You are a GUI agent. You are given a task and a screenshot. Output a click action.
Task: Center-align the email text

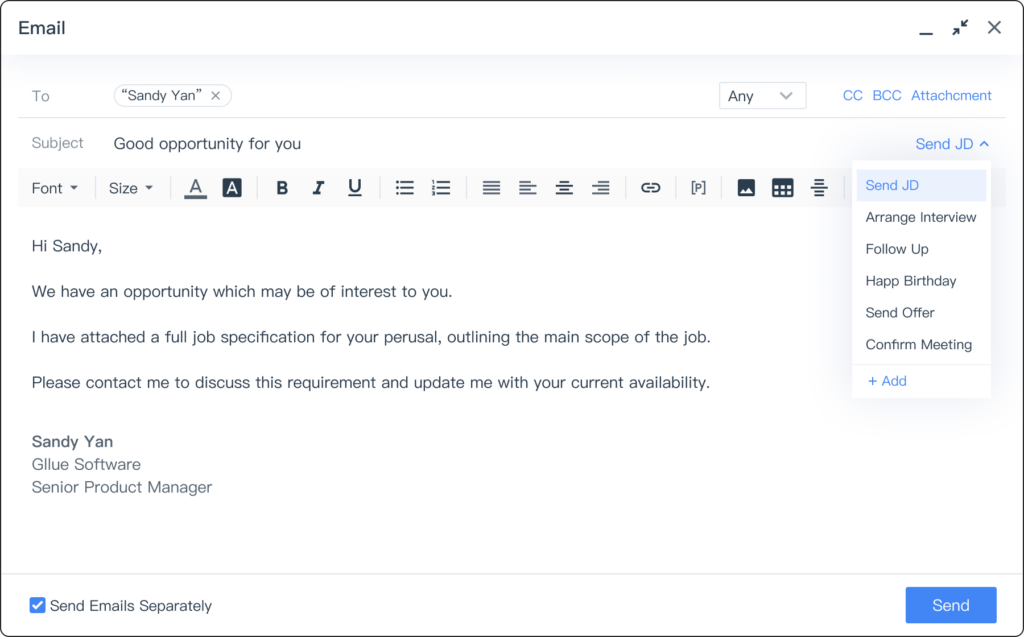coord(564,187)
